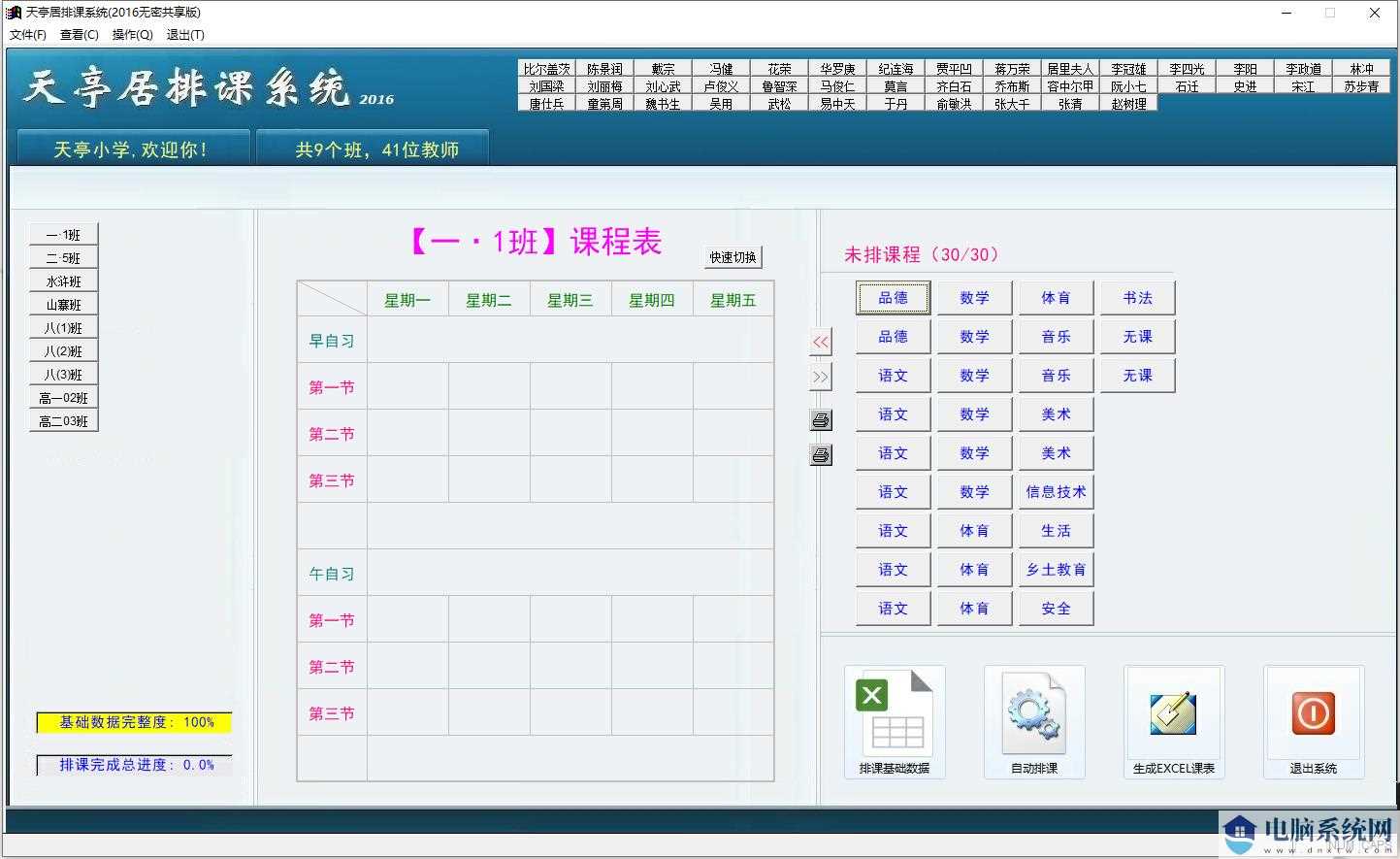The height and width of the screenshot is (859, 1400).
Task: Select teacher 鲁智深
Action: pyautogui.click(x=780, y=86)
